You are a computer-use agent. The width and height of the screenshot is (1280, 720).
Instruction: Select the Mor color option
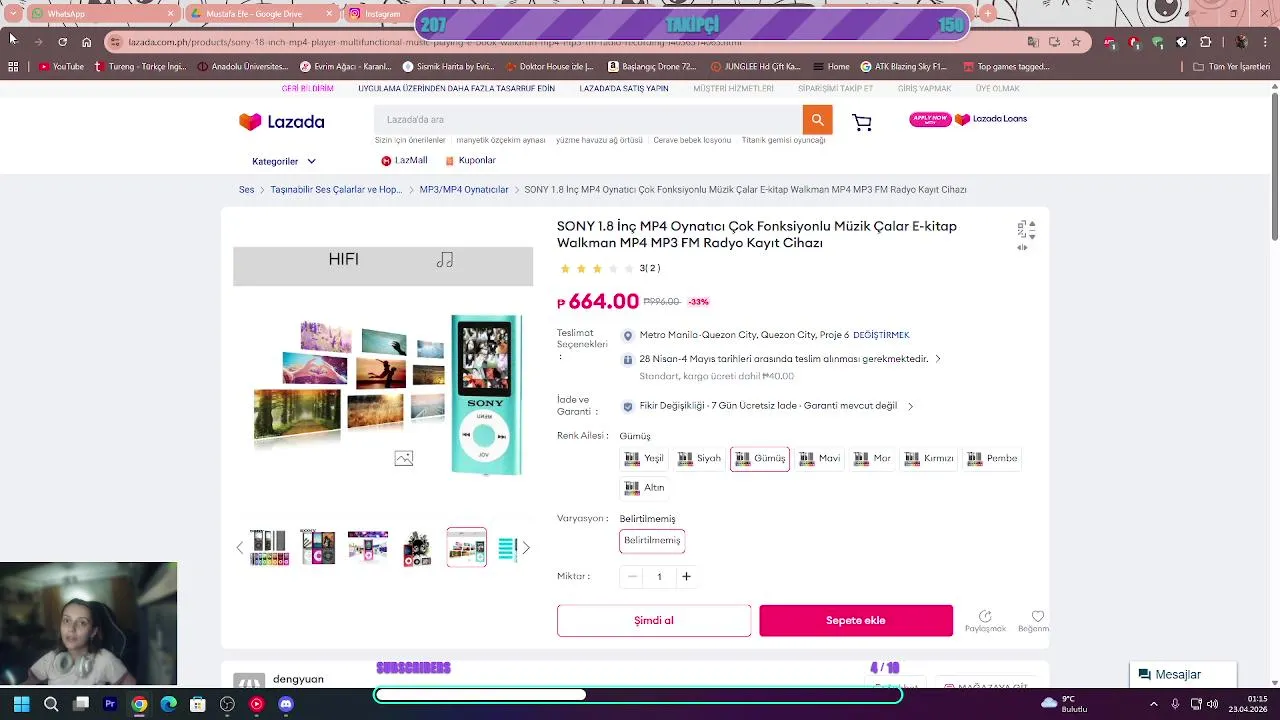[870, 458]
